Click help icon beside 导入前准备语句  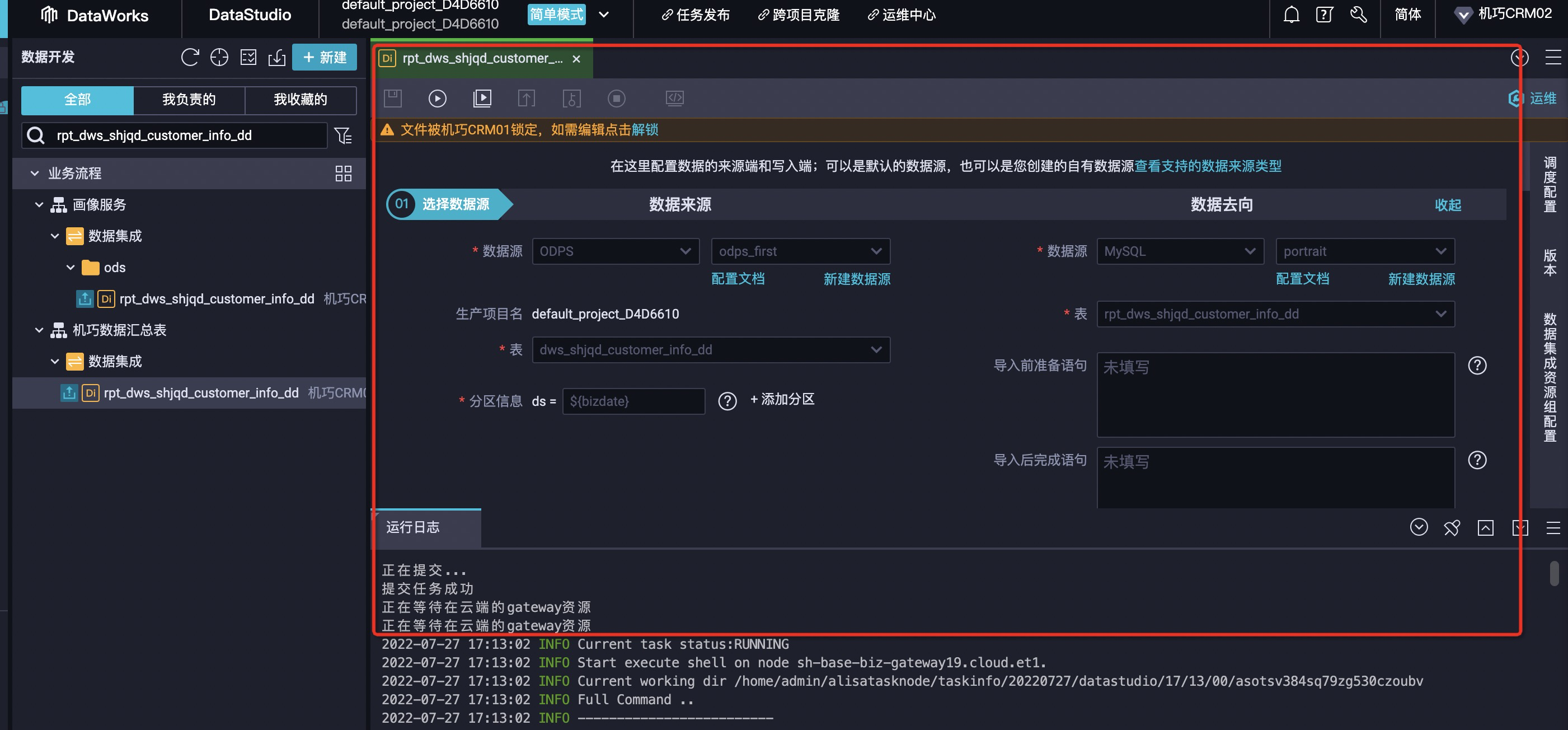[x=1477, y=366]
